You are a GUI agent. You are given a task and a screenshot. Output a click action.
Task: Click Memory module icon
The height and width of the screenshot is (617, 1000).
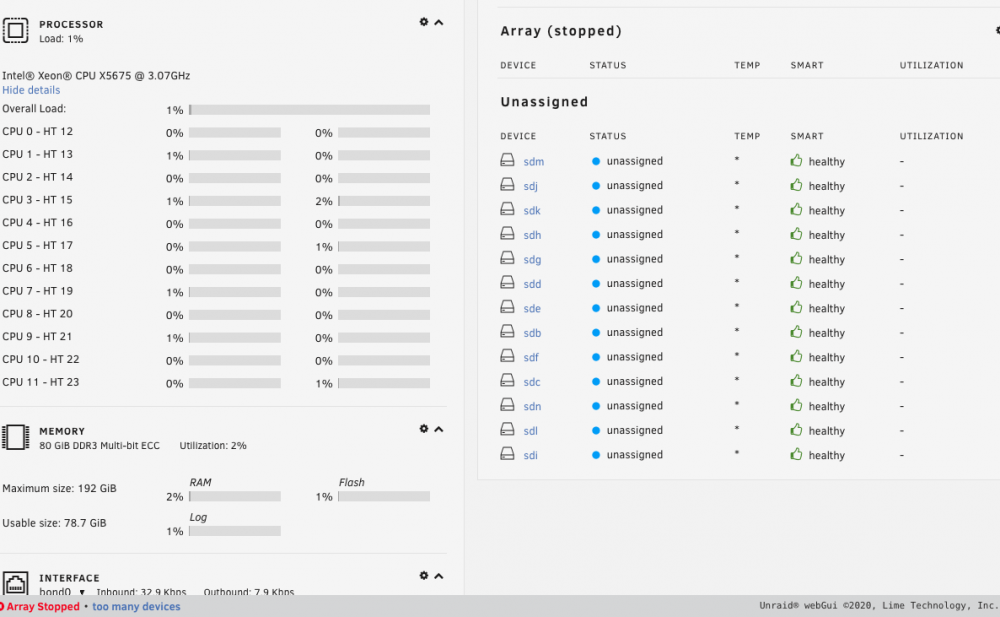pos(15,437)
